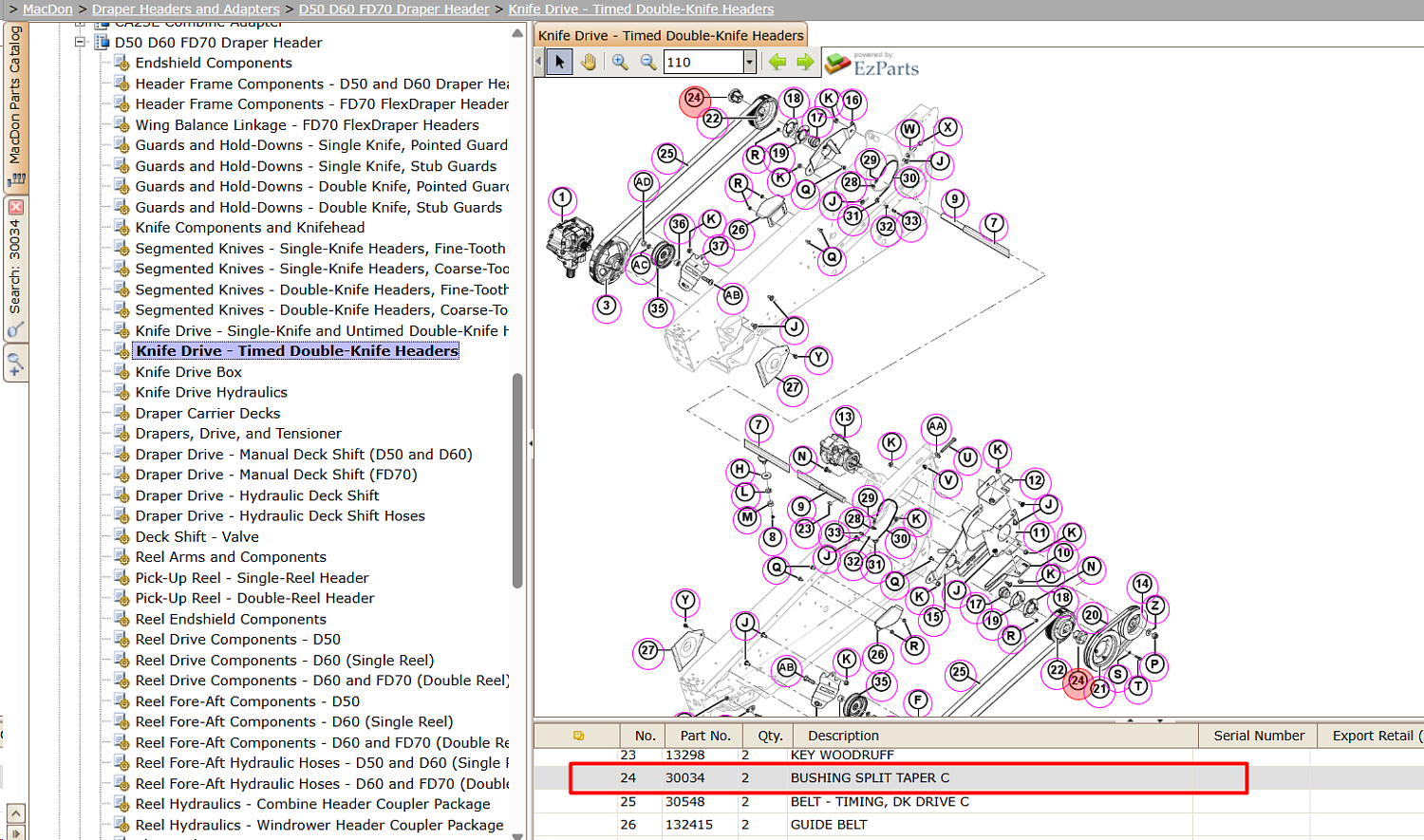Click callout 1 beside the knife drive box

(562, 198)
